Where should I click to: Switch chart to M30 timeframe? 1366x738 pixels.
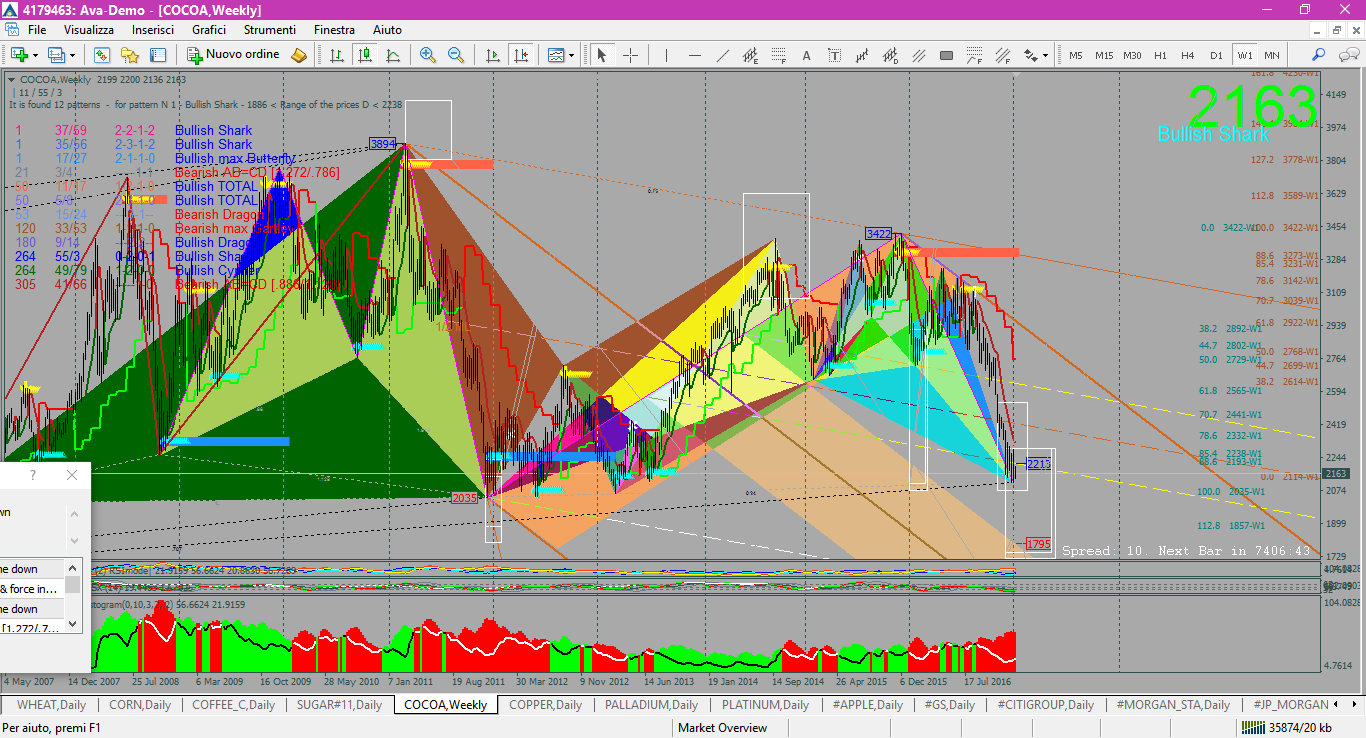(x=1132, y=55)
